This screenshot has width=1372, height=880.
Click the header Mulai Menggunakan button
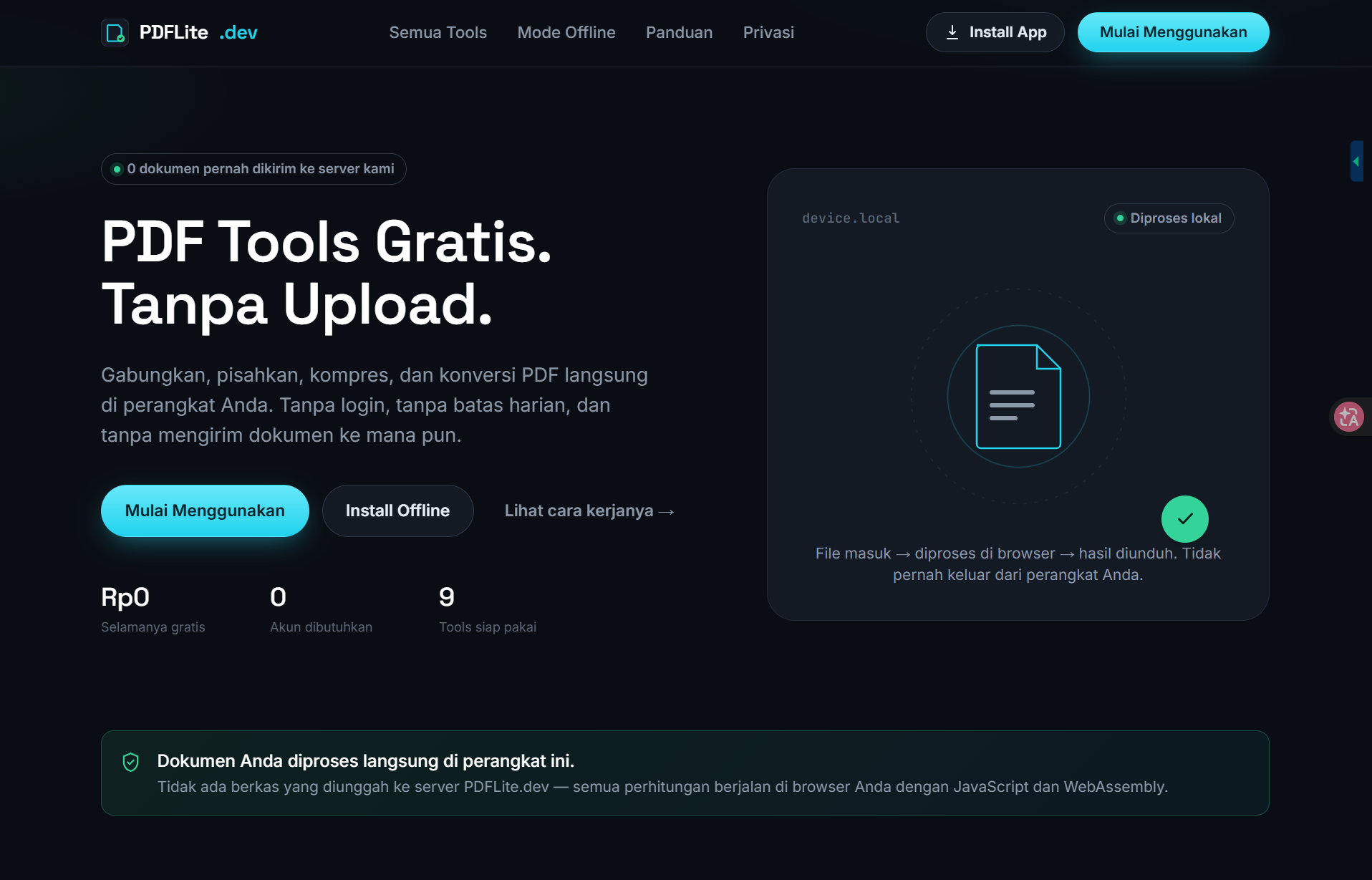coord(1173,32)
